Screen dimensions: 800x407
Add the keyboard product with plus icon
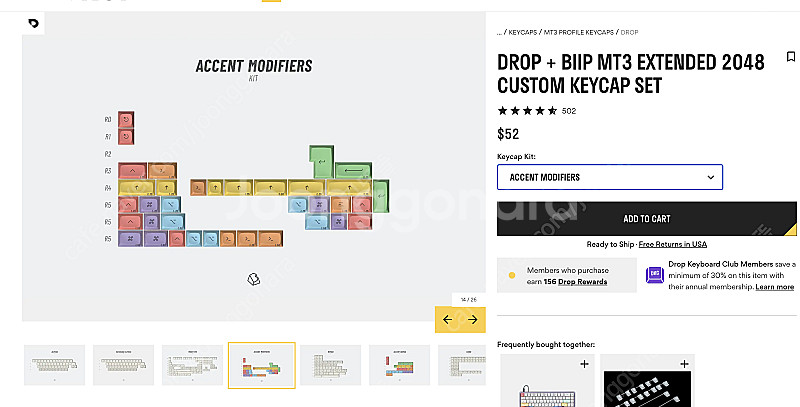584,364
